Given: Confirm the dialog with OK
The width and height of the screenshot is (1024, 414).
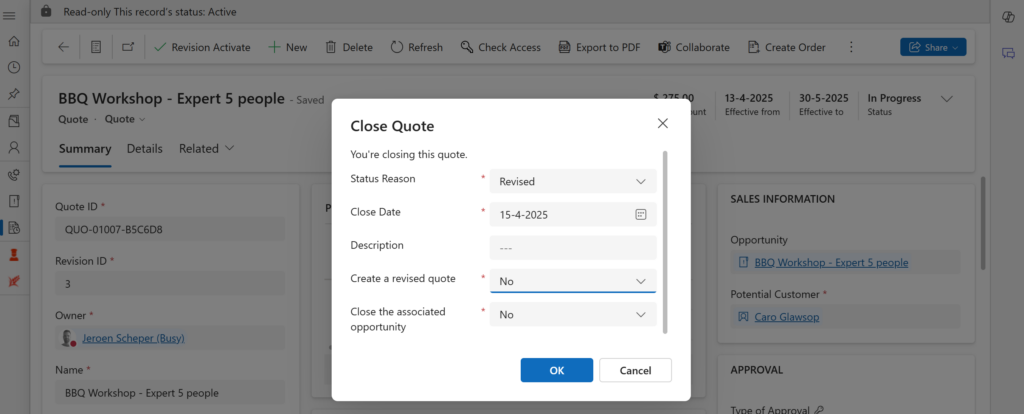Looking at the screenshot, I should pyautogui.click(x=556, y=370).
